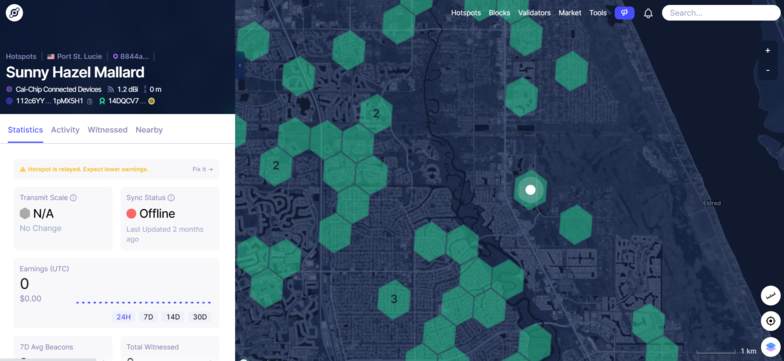This screenshot has height=361, width=784.
Task: Open the Validators menu item
Action: pyautogui.click(x=534, y=13)
